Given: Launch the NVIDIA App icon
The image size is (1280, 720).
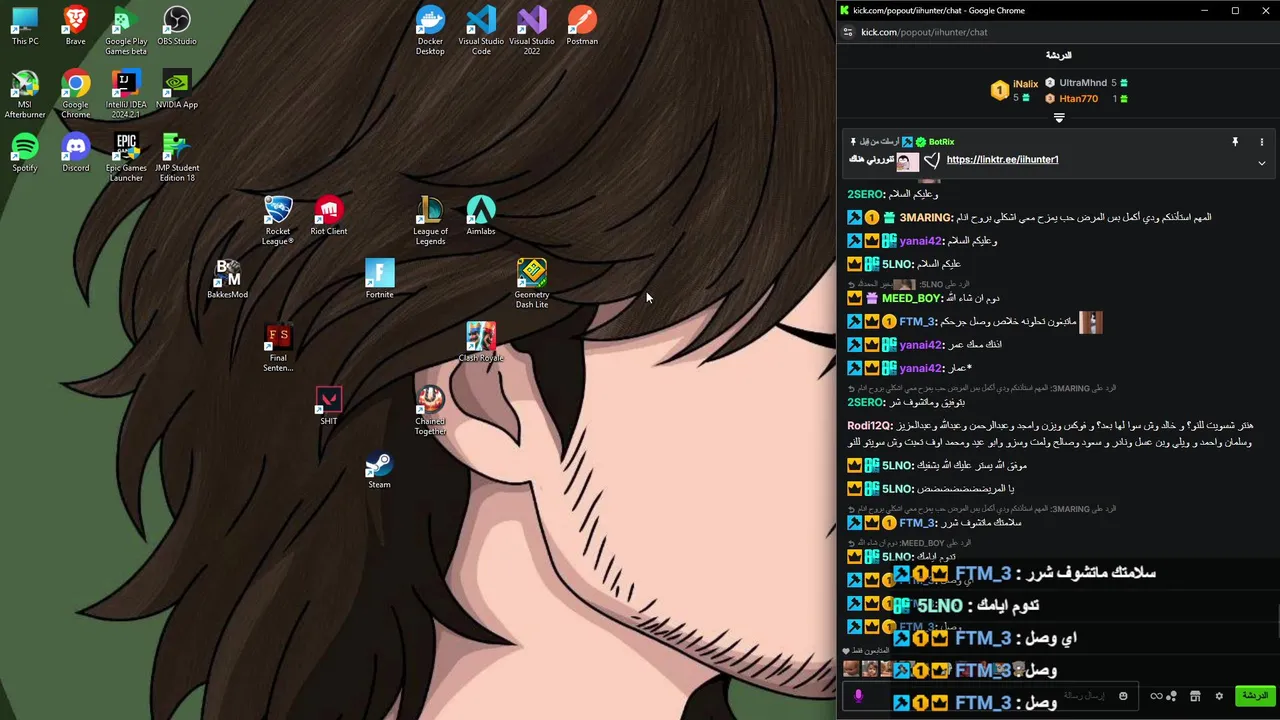Looking at the screenshot, I should [x=177, y=89].
